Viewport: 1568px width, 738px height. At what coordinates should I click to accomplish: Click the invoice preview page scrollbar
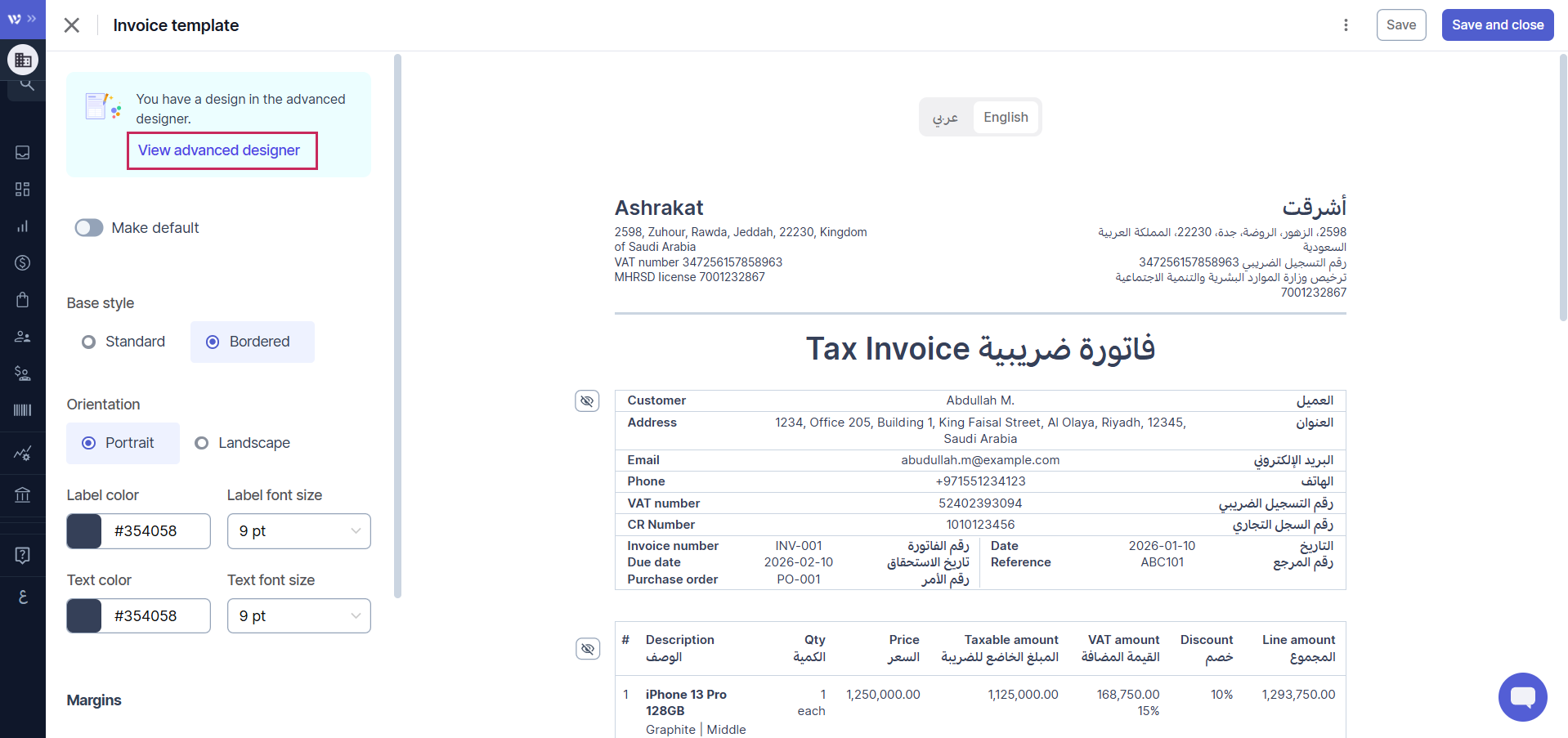1563,187
